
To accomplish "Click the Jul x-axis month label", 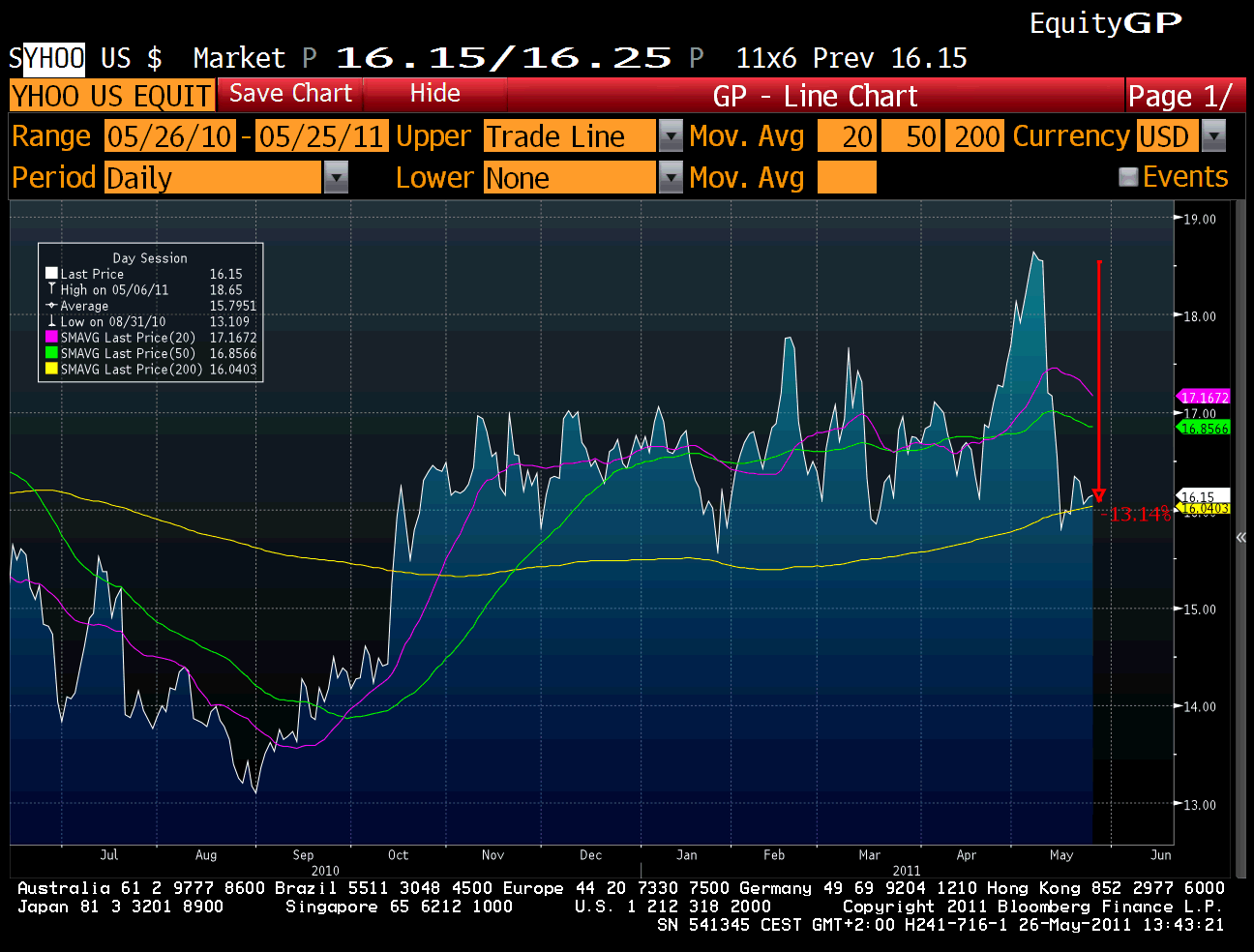I will 108,855.
